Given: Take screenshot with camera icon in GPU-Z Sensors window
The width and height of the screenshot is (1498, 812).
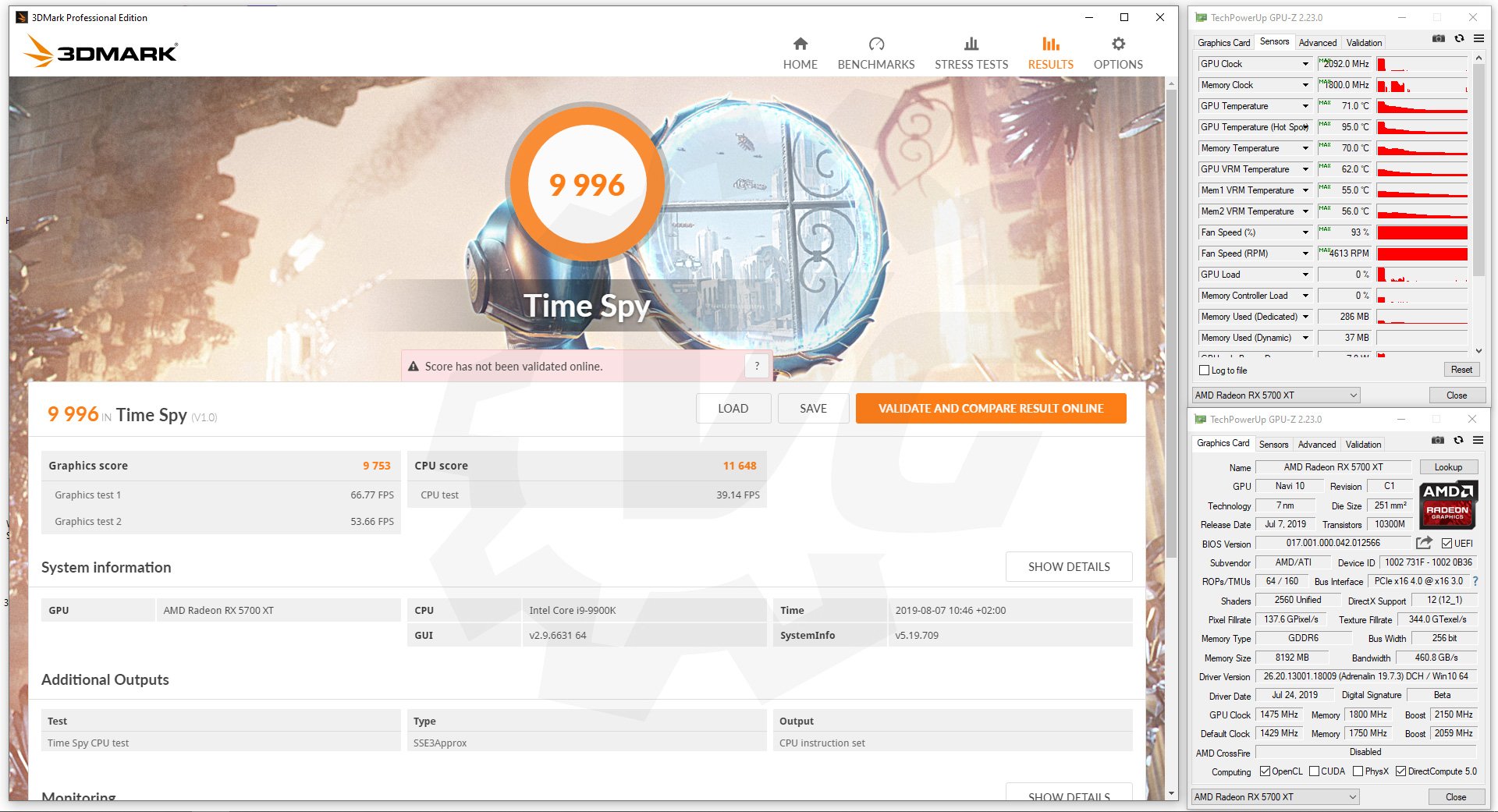Looking at the screenshot, I should (1439, 38).
